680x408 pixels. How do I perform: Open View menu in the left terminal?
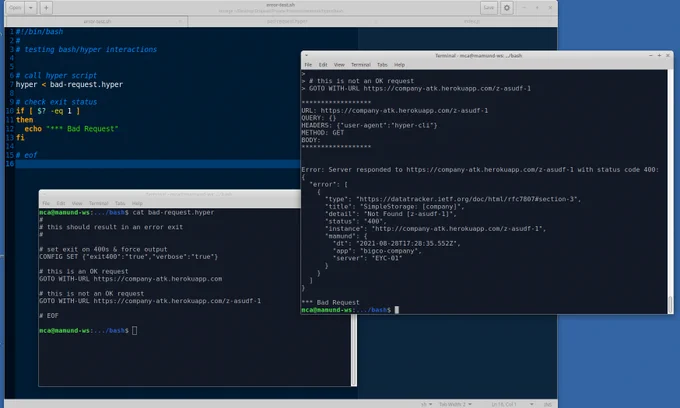[x=77, y=203]
